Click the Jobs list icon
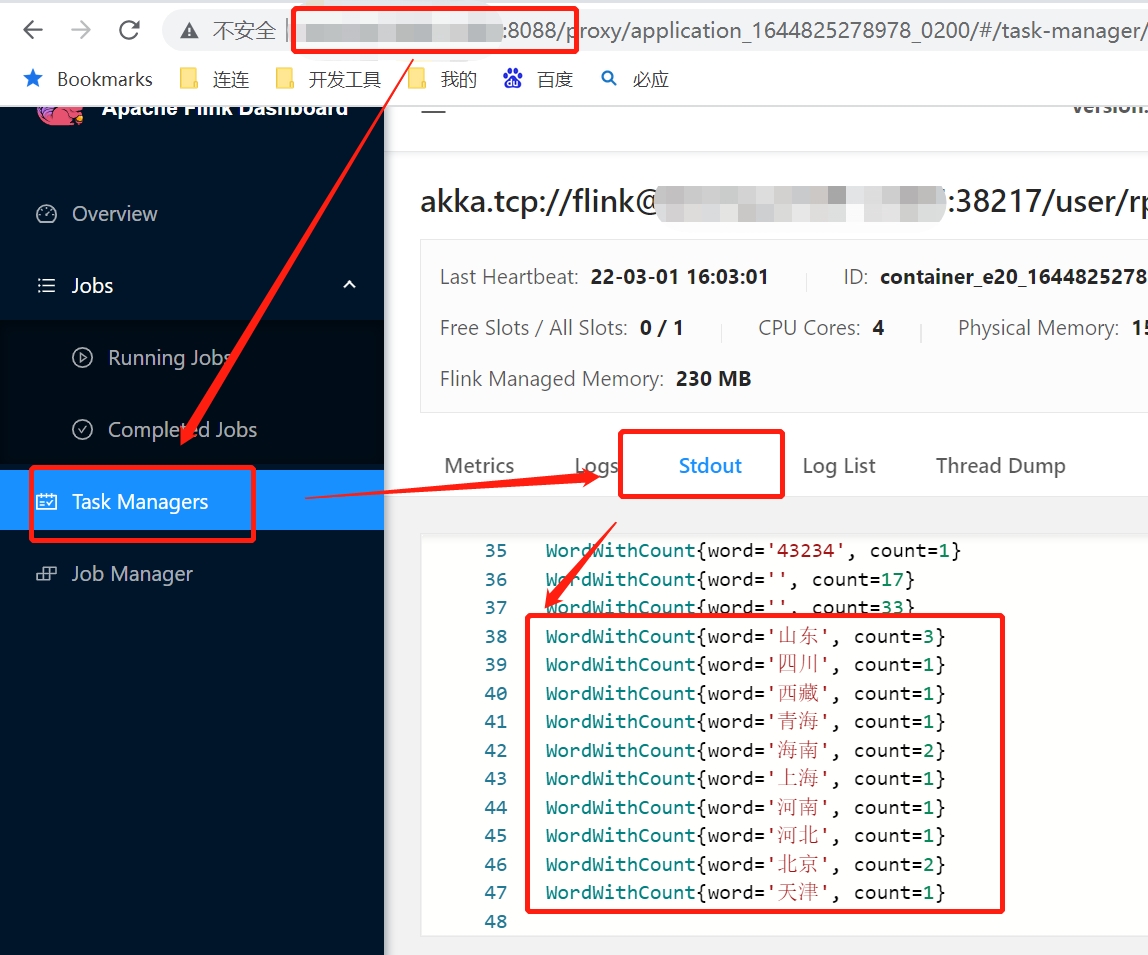The height and width of the screenshot is (955, 1148). coord(46,286)
